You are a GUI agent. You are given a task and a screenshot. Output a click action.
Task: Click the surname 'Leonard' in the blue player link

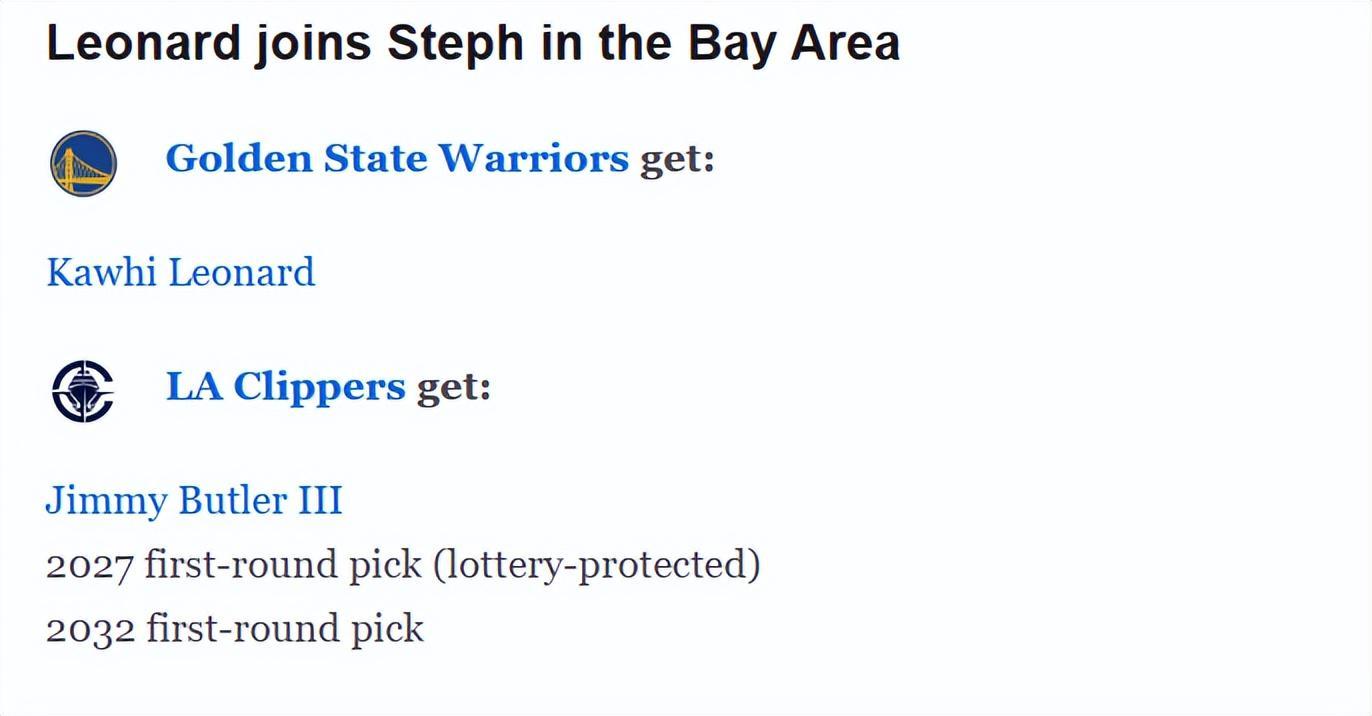point(241,272)
